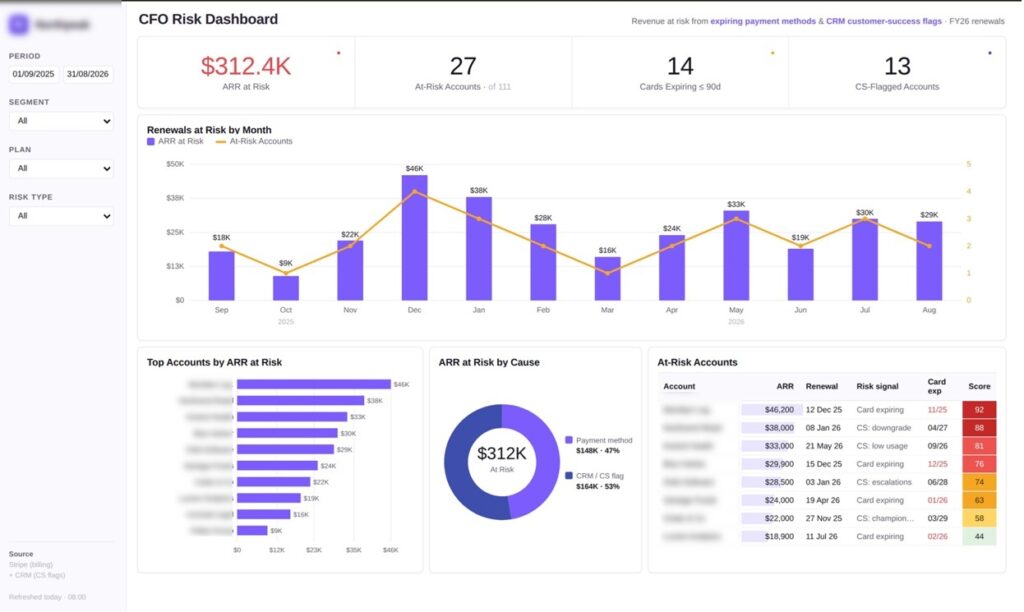Click the Feb bar labeled $28K

543,263
